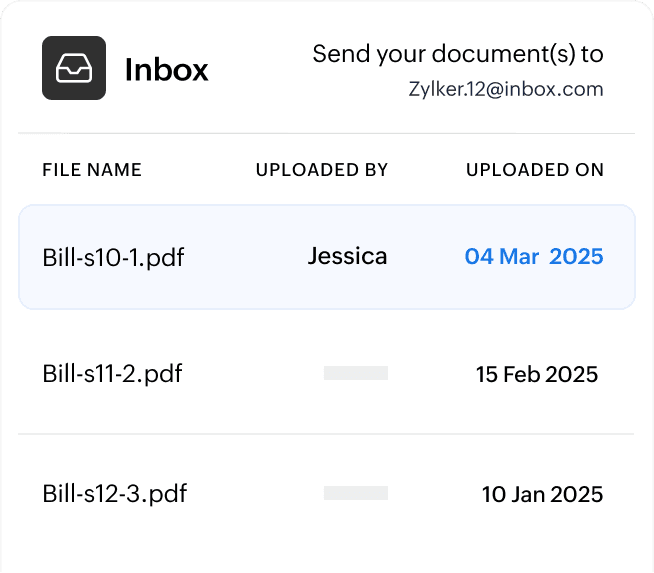
Task: Sort by the UPLOADED ON column header
Action: point(534,170)
